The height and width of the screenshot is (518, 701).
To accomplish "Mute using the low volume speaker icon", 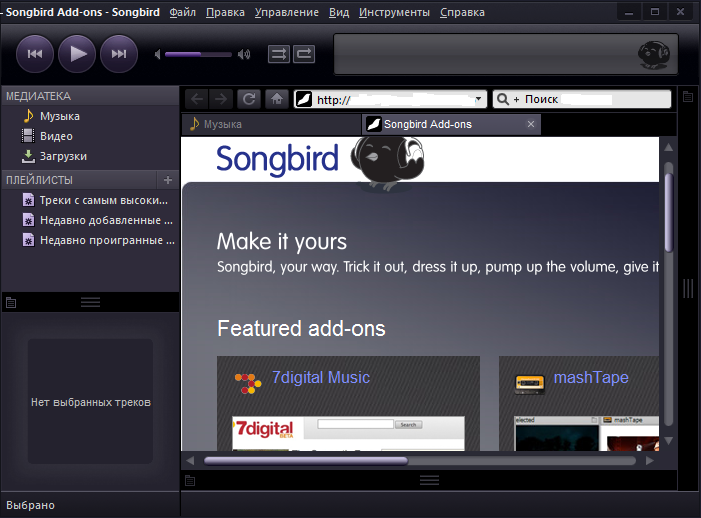I will coord(157,55).
